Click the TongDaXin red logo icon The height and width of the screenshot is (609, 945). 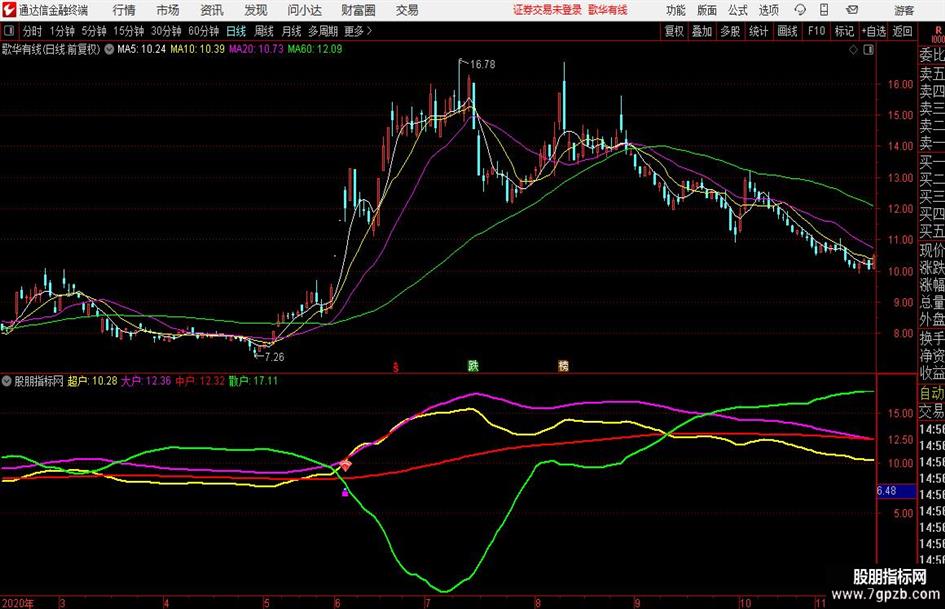click(x=9, y=10)
